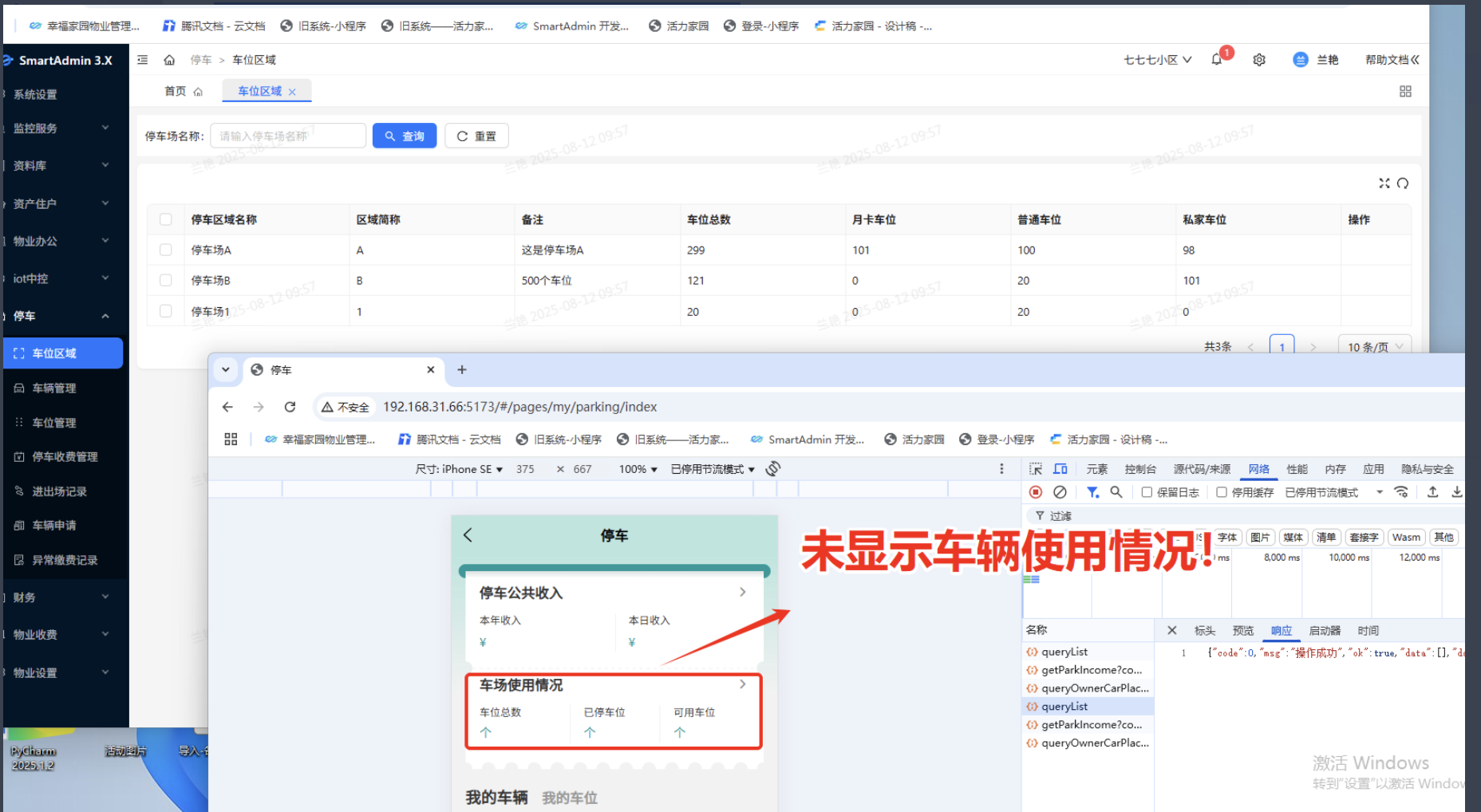Check the checkbox for 停车场A row
Viewport: 1481px width, 812px height.
click(x=166, y=250)
